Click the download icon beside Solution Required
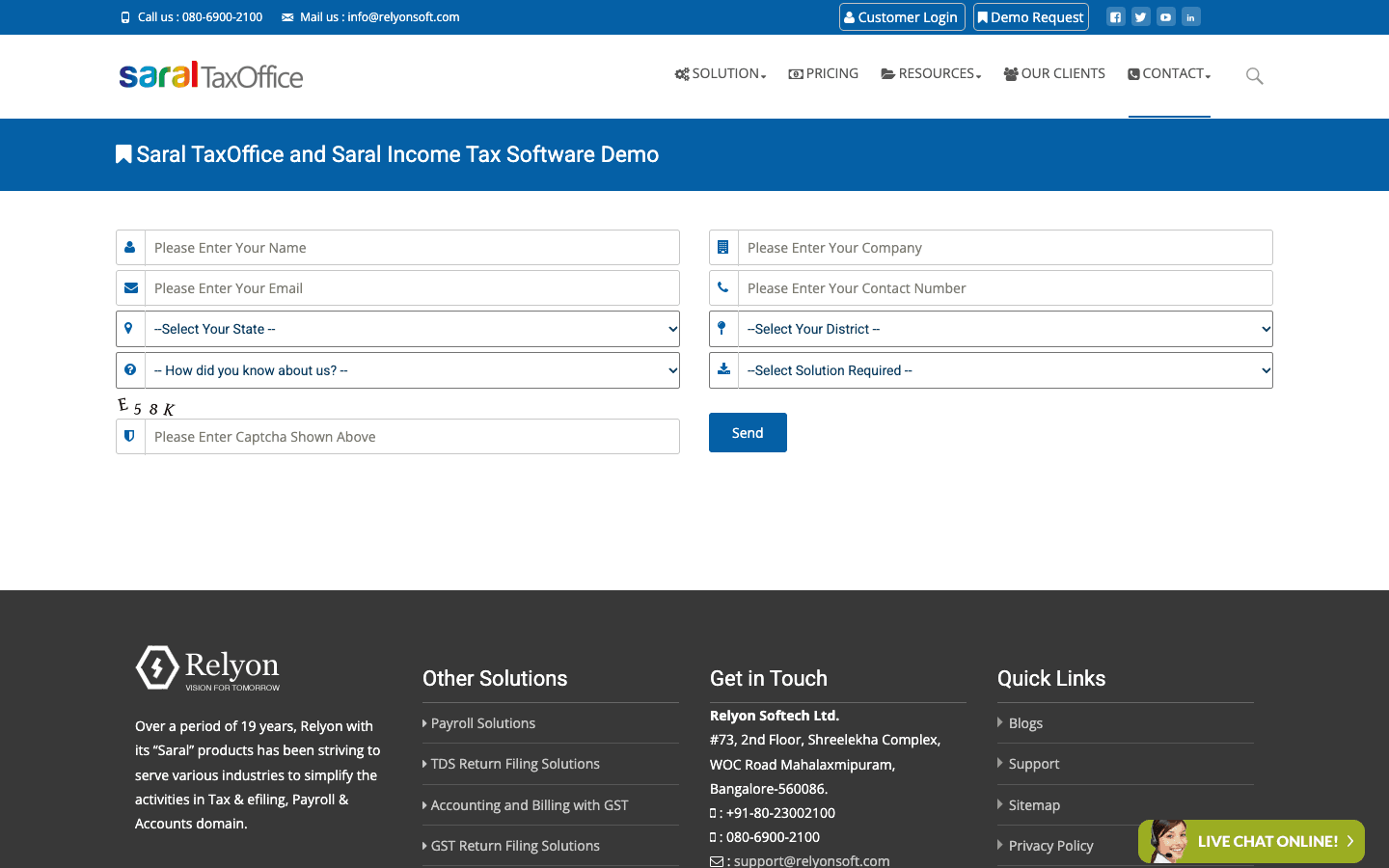The image size is (1389, 868). (x=723, y=370)
